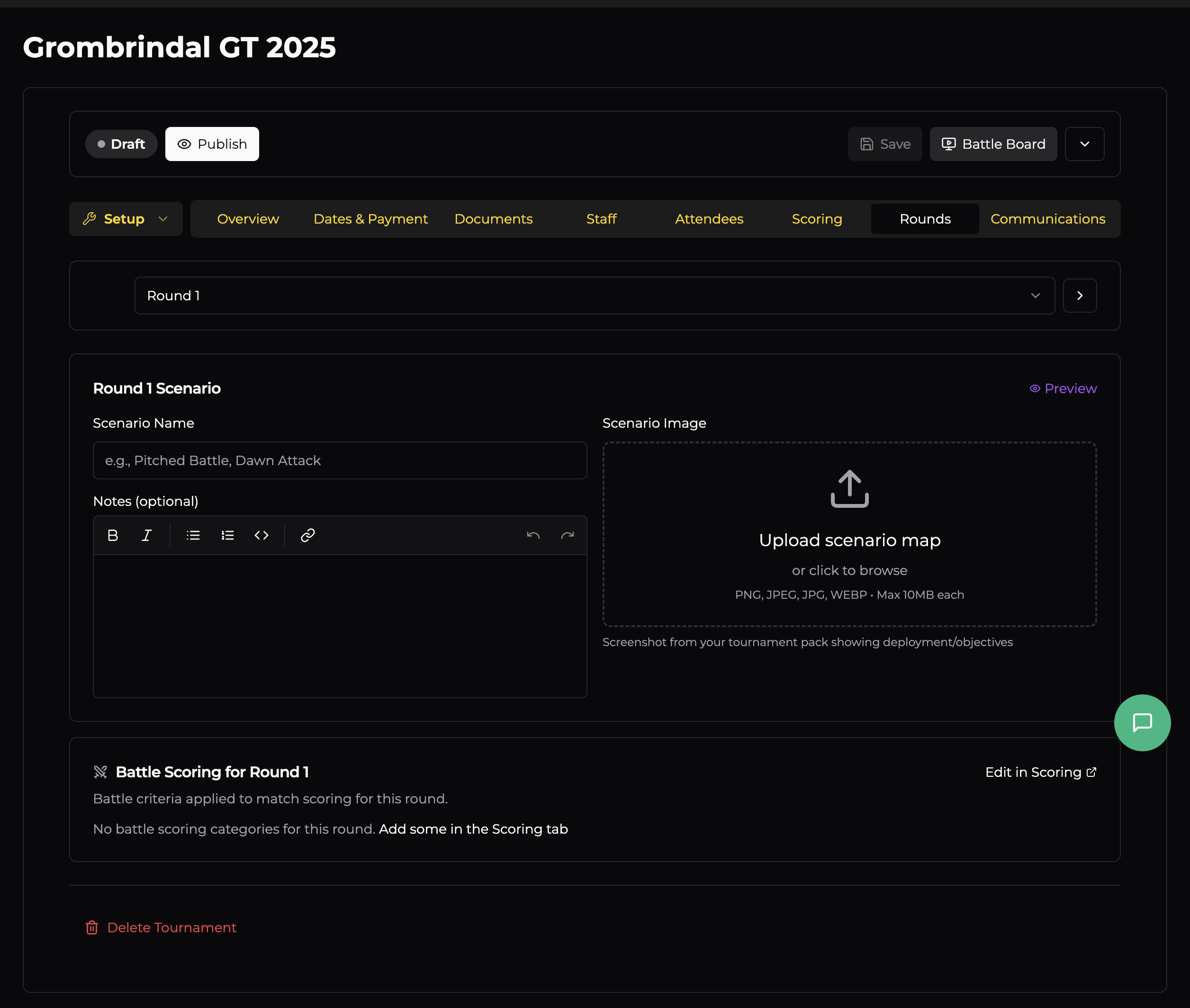
Task: Click the Scenario Name input field
Action: (x=340, y=460)
